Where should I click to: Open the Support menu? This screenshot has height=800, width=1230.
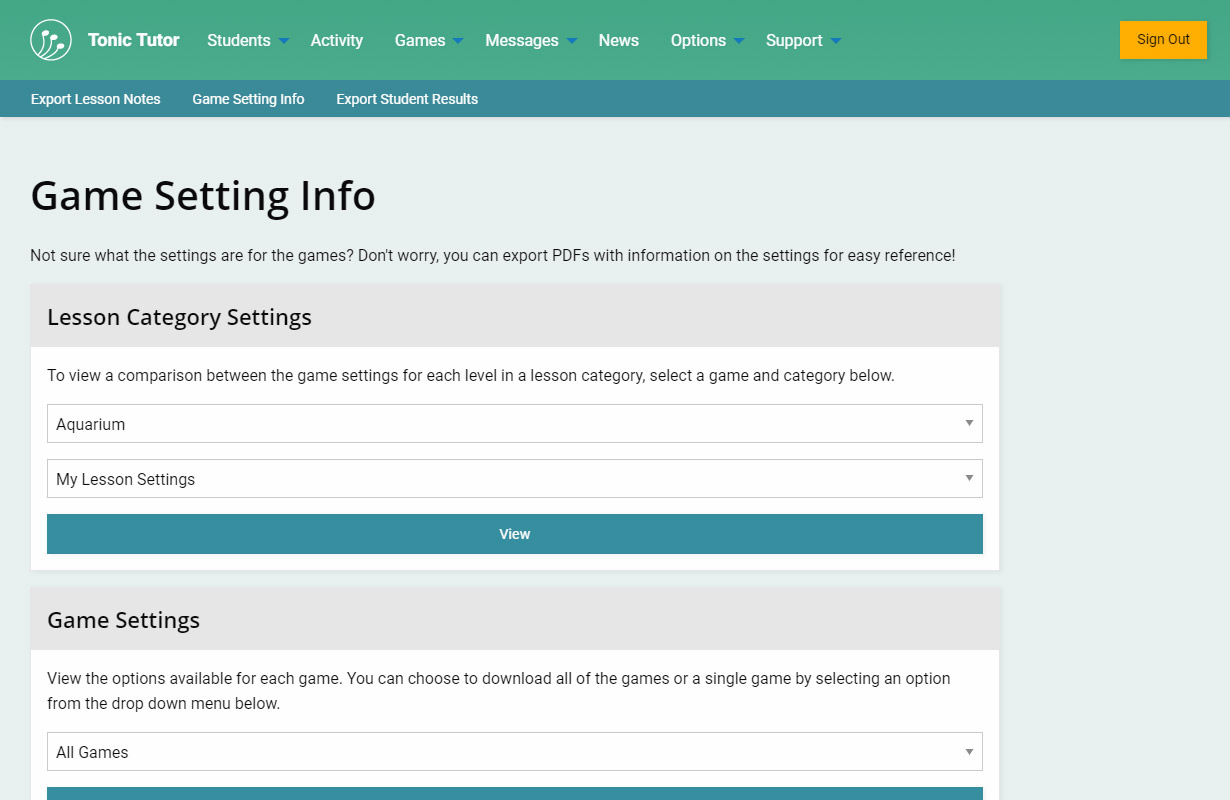click(x=794, y=40)
